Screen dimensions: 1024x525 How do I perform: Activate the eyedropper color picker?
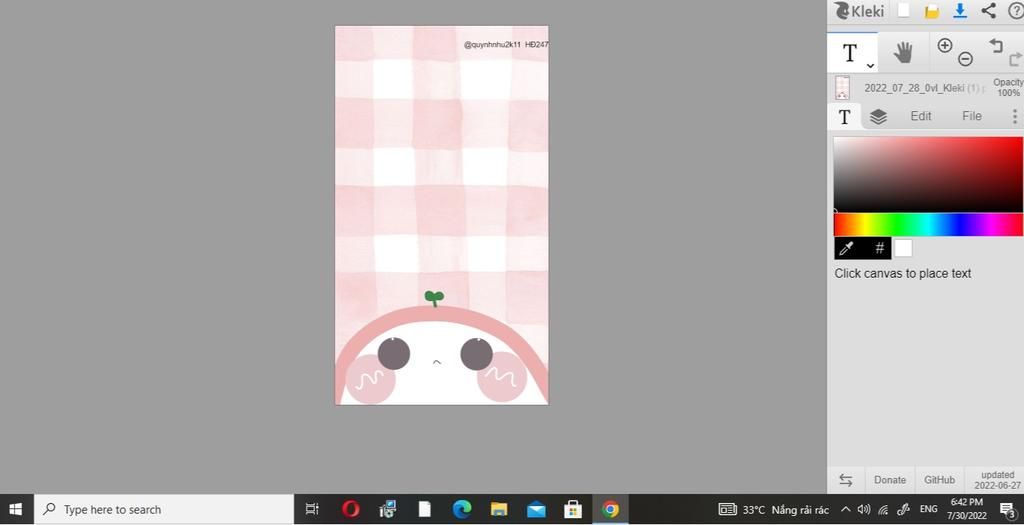coord(846,248)
